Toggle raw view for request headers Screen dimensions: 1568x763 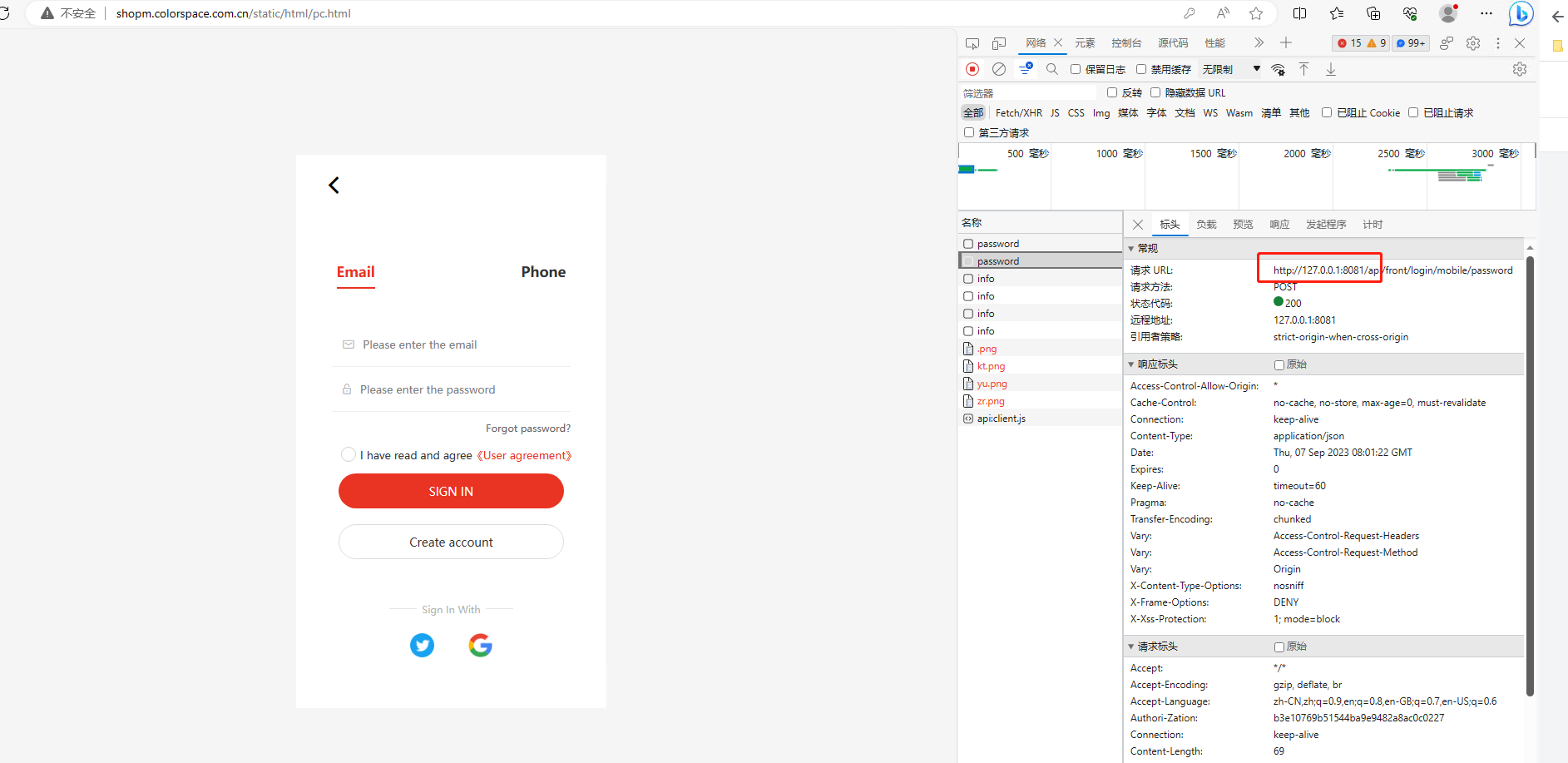click(1279, 647)
